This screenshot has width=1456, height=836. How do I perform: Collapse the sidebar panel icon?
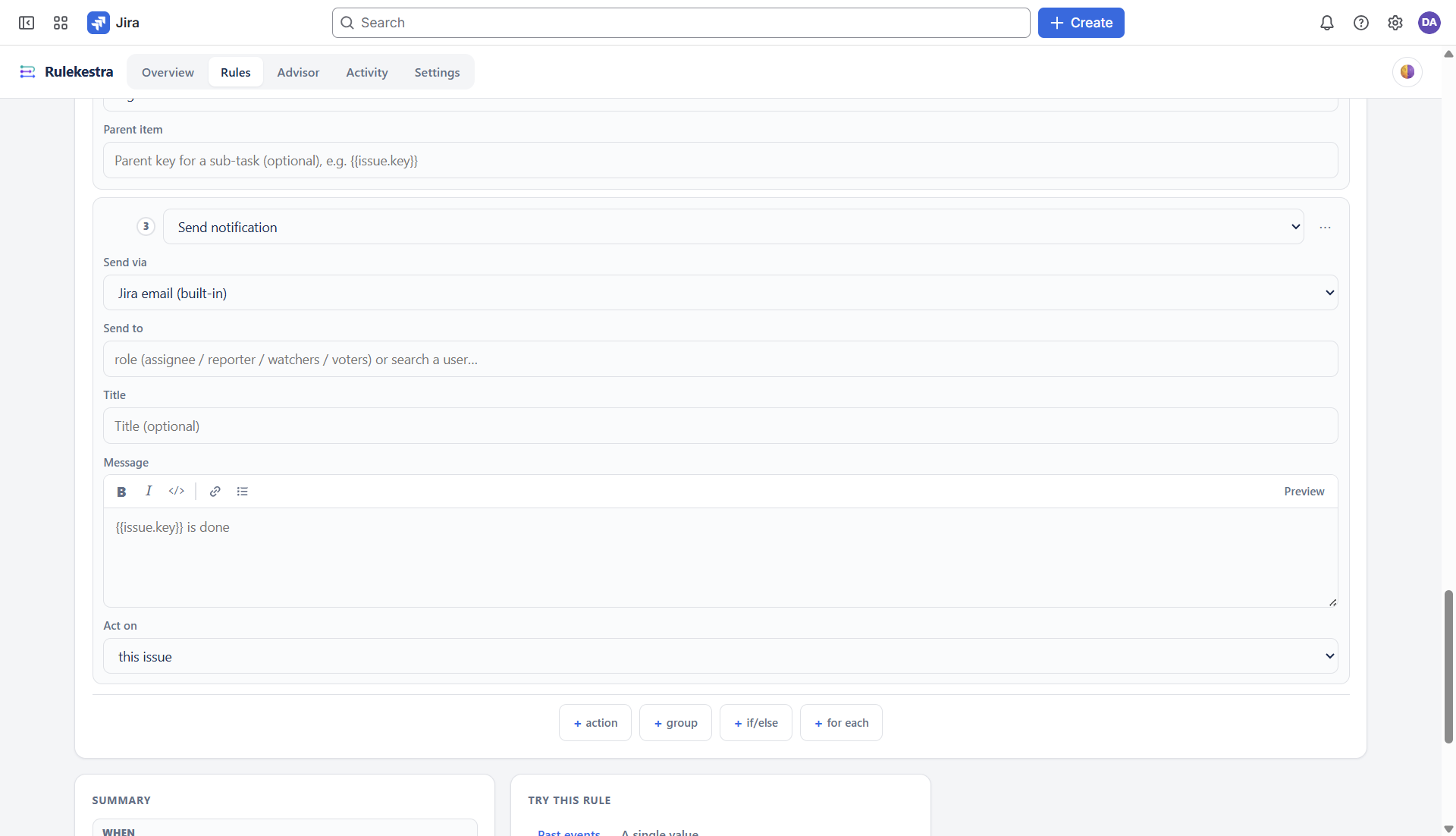click(x=27, y=23)
